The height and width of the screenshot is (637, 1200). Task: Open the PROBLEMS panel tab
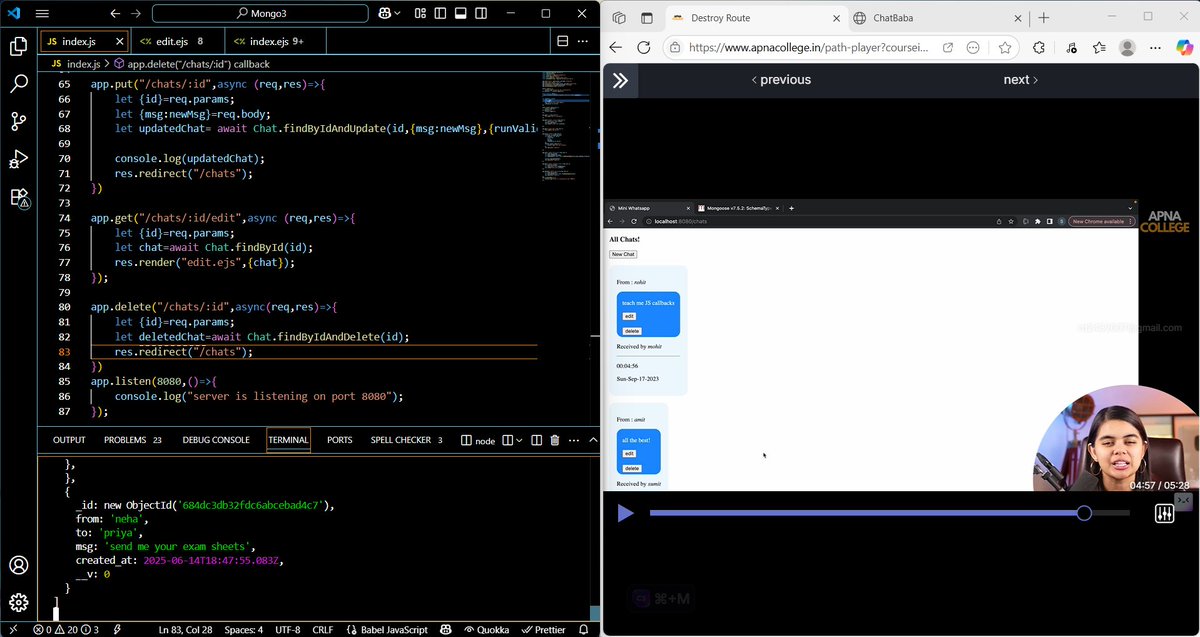133,440
